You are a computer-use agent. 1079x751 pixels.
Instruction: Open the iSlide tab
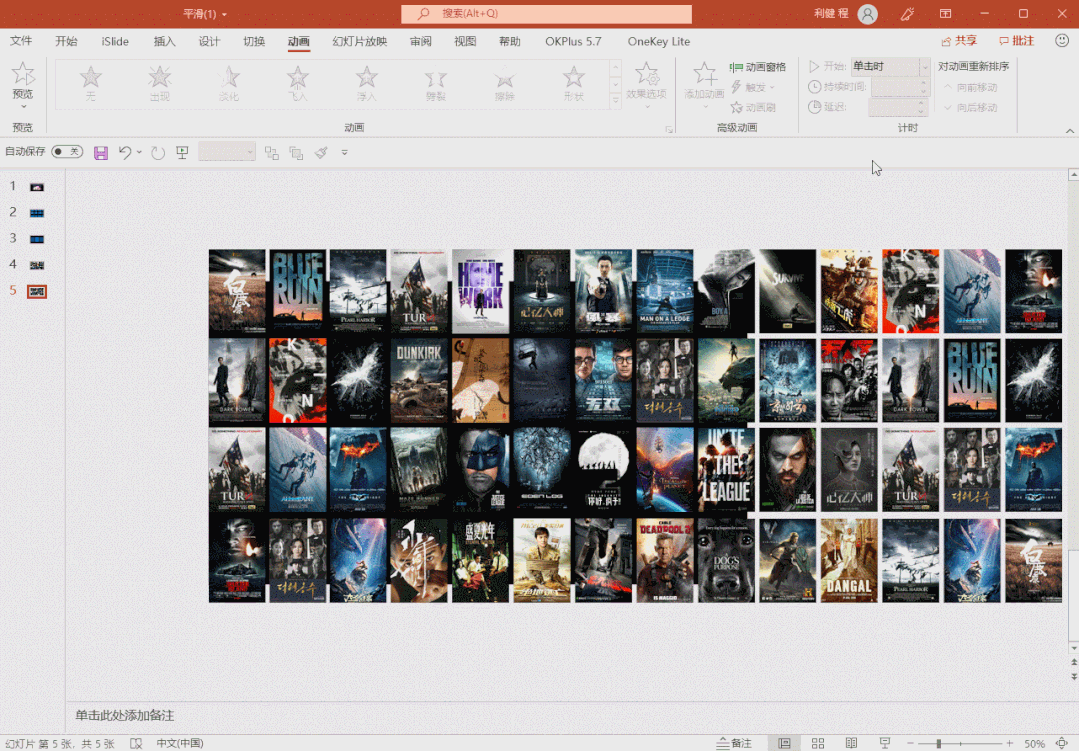click(115, 41)
